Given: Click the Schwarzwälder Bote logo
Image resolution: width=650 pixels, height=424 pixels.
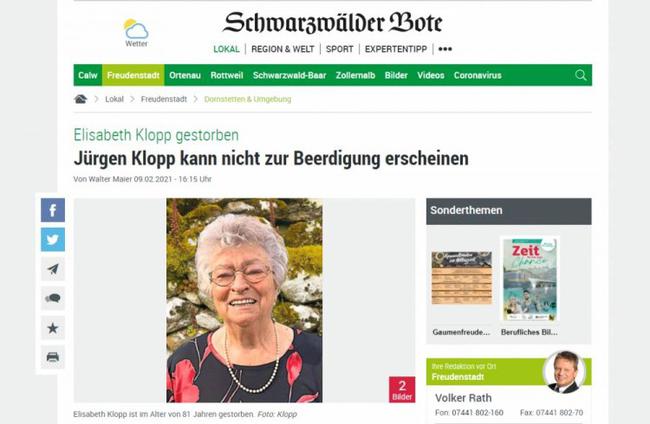Looking at the screenshot, I should coord(332,23).
